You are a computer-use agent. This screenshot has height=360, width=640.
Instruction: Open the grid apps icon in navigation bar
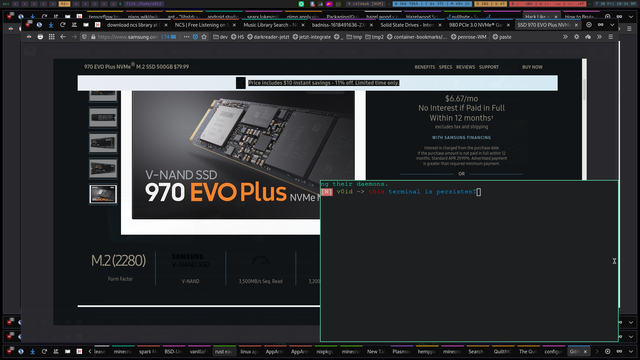point(51,37)
